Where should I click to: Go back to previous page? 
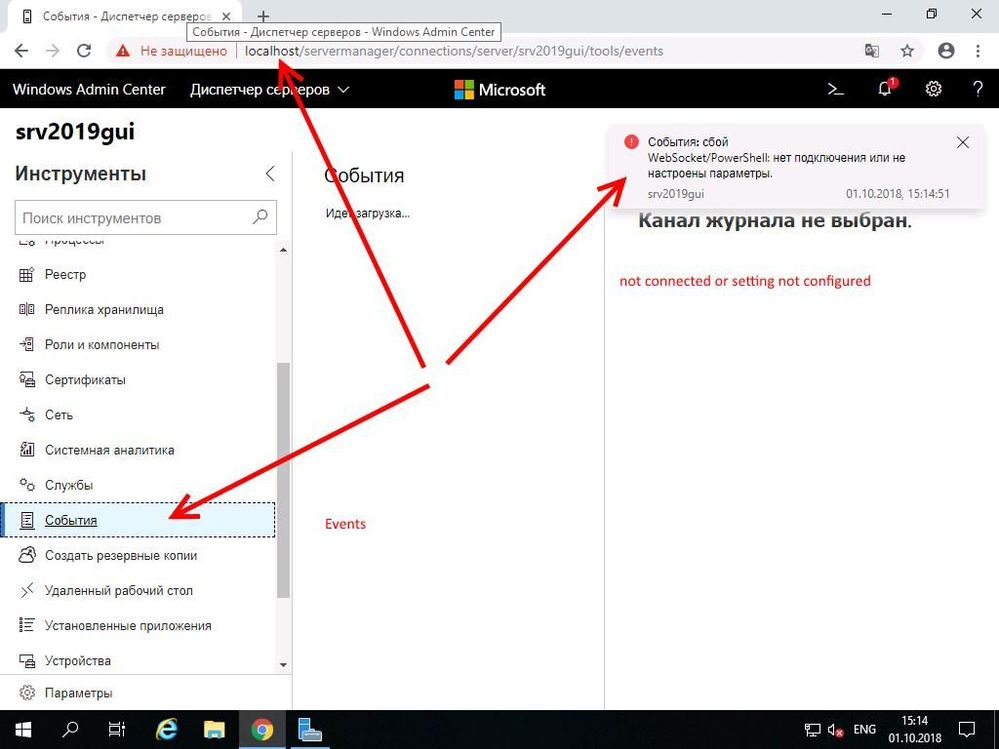pos(21,51)
